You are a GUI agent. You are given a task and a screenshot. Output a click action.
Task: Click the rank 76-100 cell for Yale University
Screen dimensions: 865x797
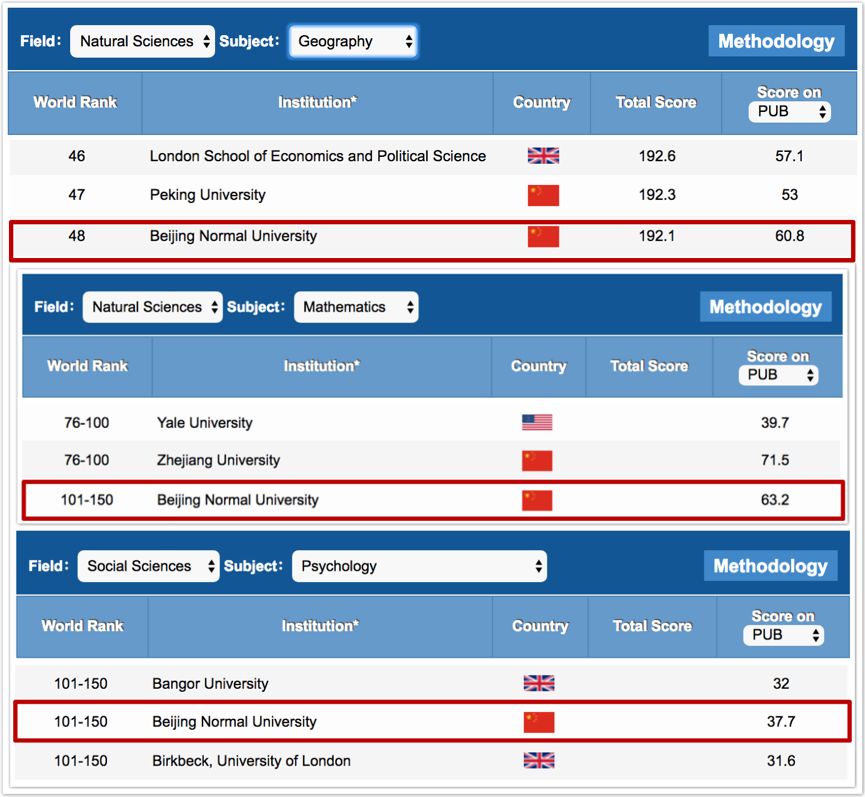87,423
